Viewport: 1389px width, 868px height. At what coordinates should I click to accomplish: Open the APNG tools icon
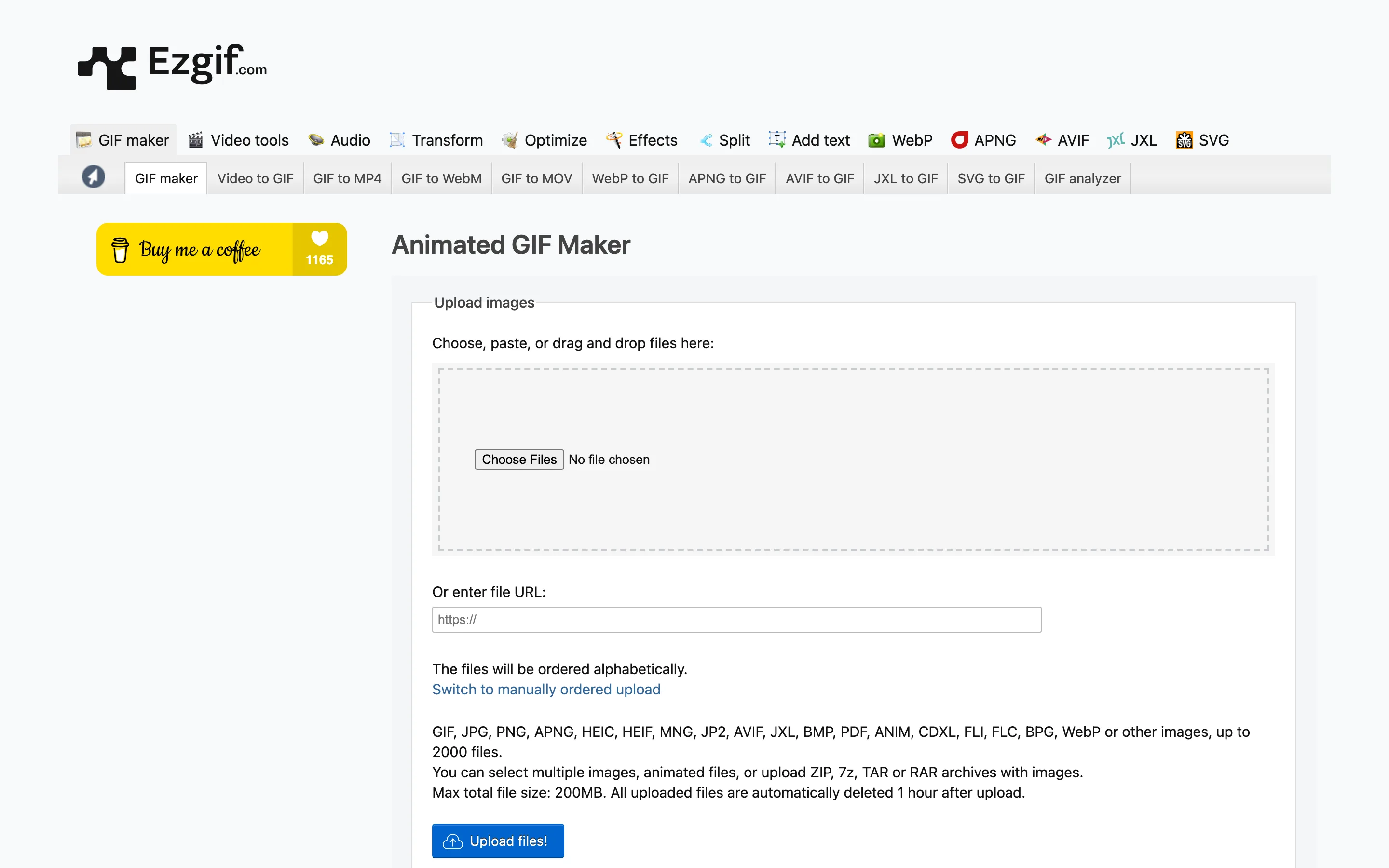[x=959, y=140]
